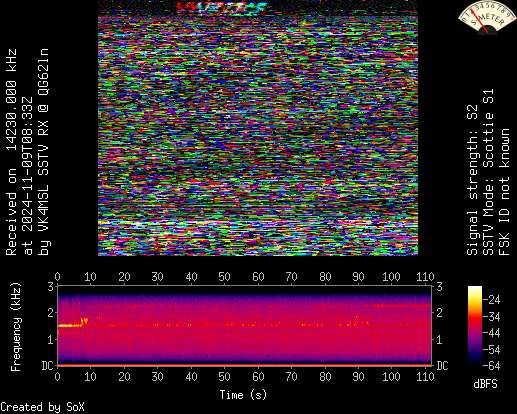Click the "Time (s)" axis title
Screen dimensions: 517x414
pyautogui.click(x=243, y=395)
